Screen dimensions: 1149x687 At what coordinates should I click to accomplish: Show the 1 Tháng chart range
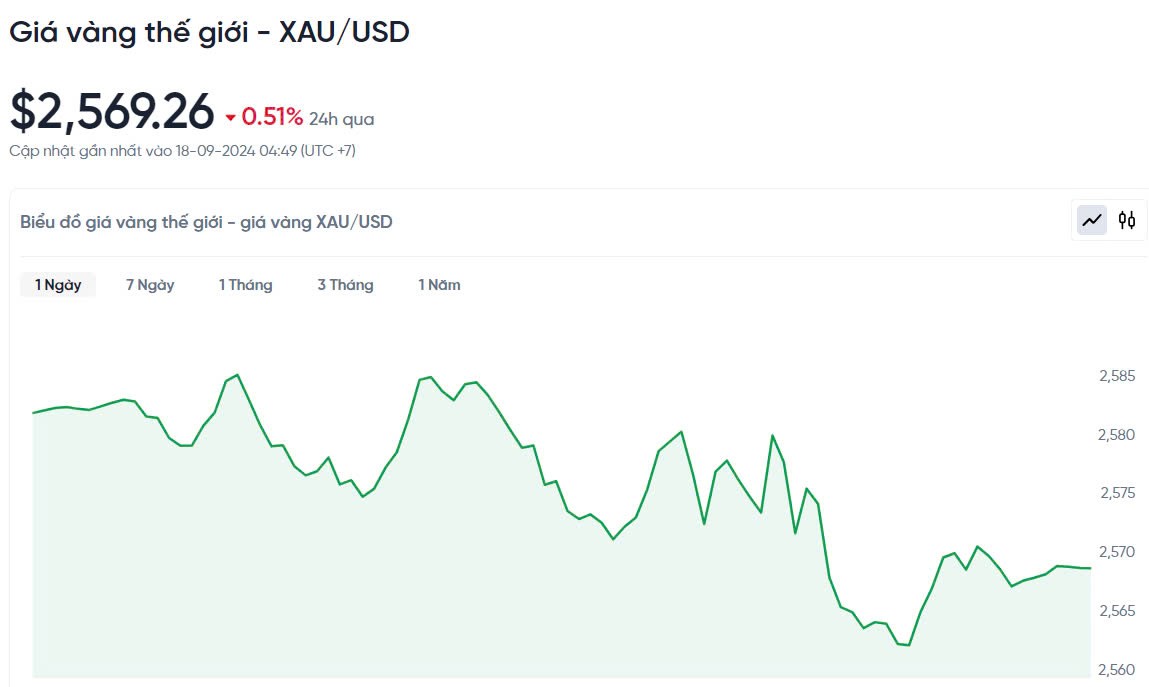(245, 285)
